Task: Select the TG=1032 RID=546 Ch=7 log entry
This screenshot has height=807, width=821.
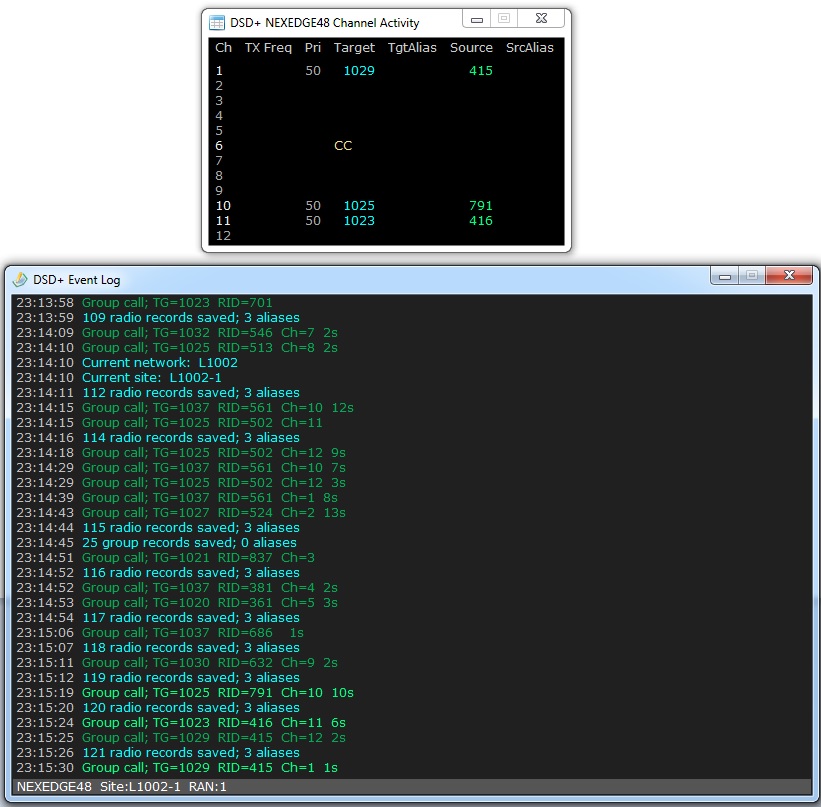Action: click(177, 333)
